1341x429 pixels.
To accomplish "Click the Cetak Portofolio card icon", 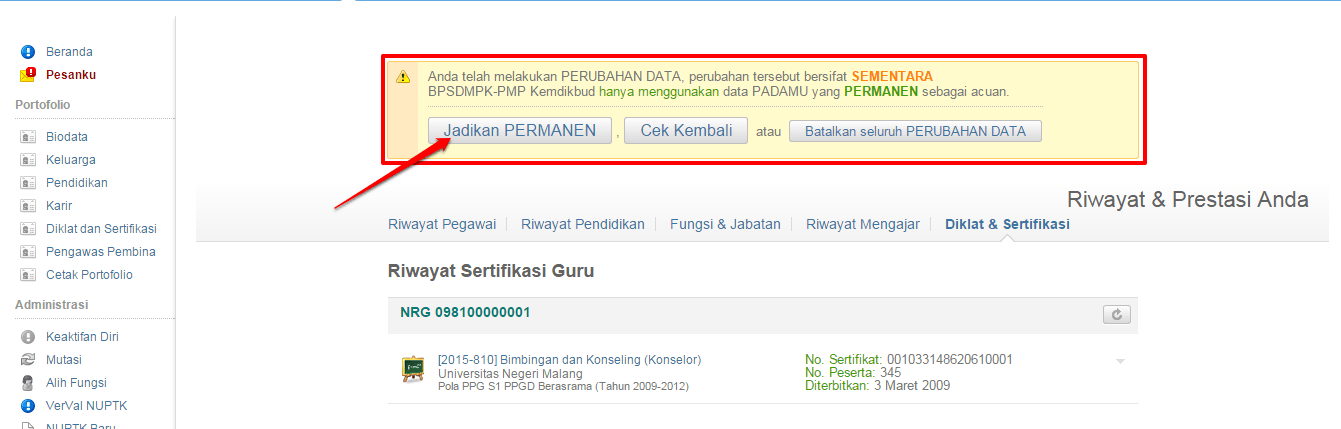I will 28,275.
